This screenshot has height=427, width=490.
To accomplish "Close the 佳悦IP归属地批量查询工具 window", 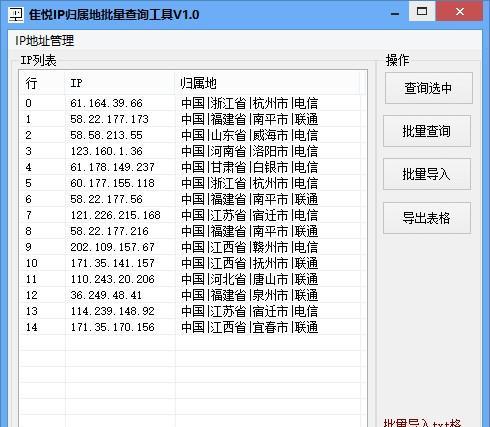I will pyautogui.click(x=460, y=11).
